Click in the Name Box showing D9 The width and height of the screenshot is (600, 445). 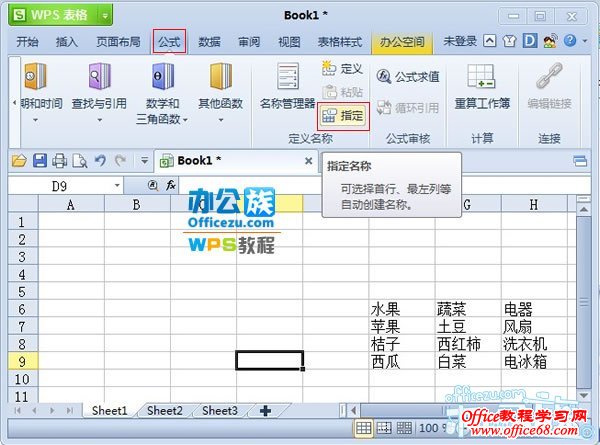60,186
